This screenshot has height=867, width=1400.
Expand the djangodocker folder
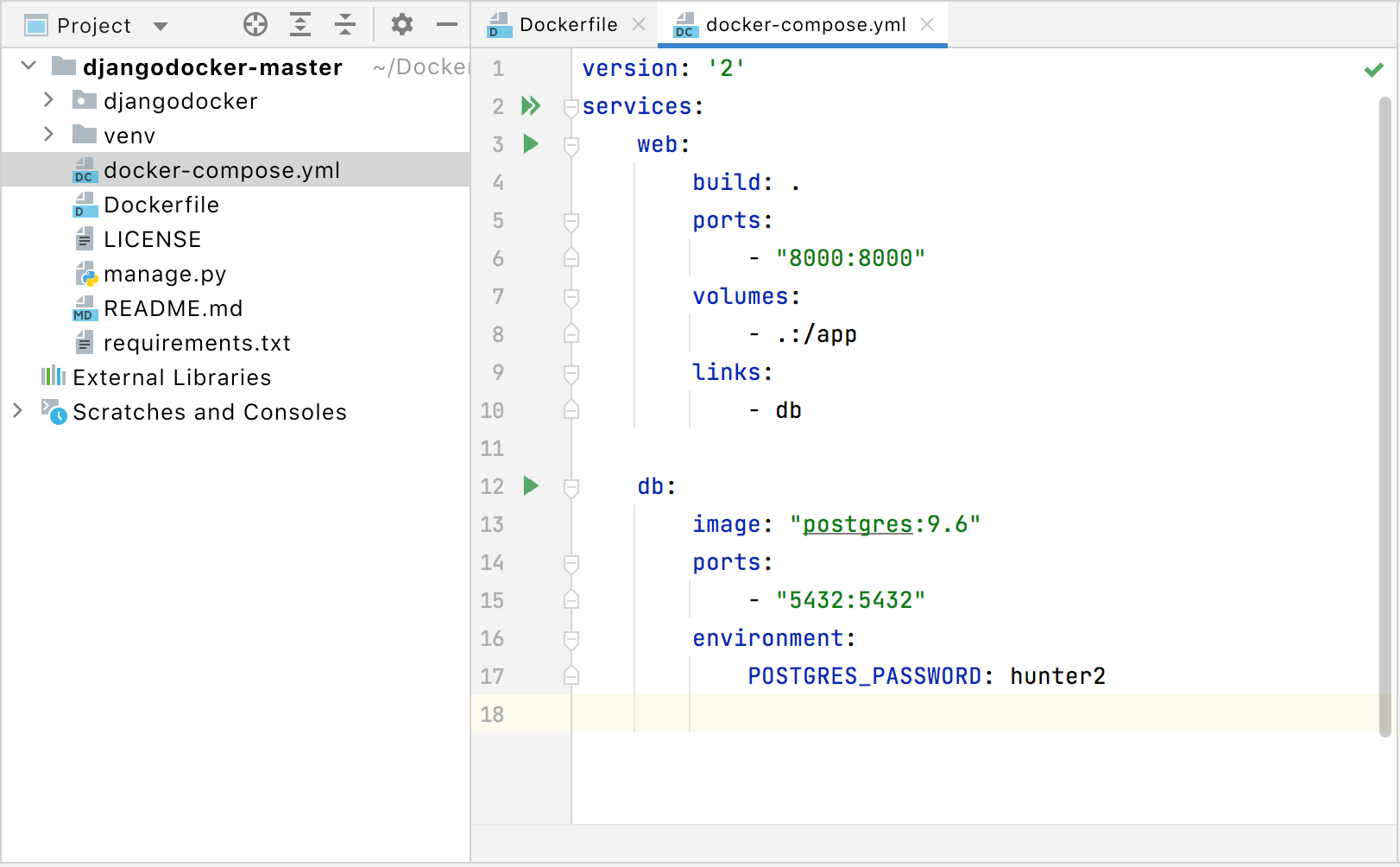click(x=47, y=100)
